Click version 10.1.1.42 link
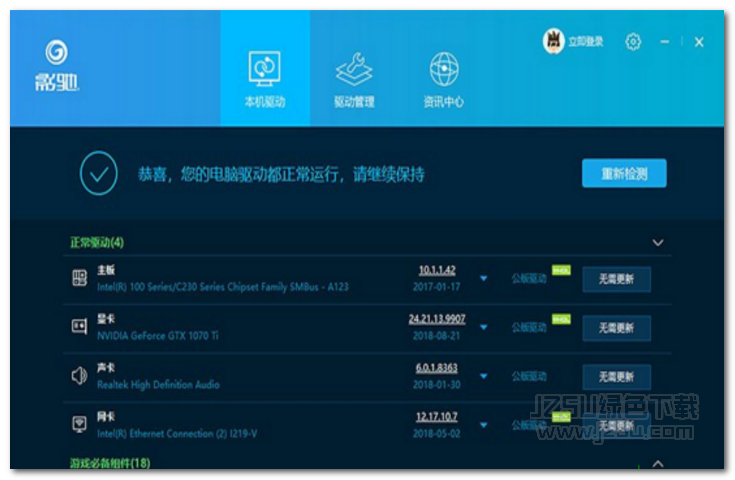 pos(437,270)
